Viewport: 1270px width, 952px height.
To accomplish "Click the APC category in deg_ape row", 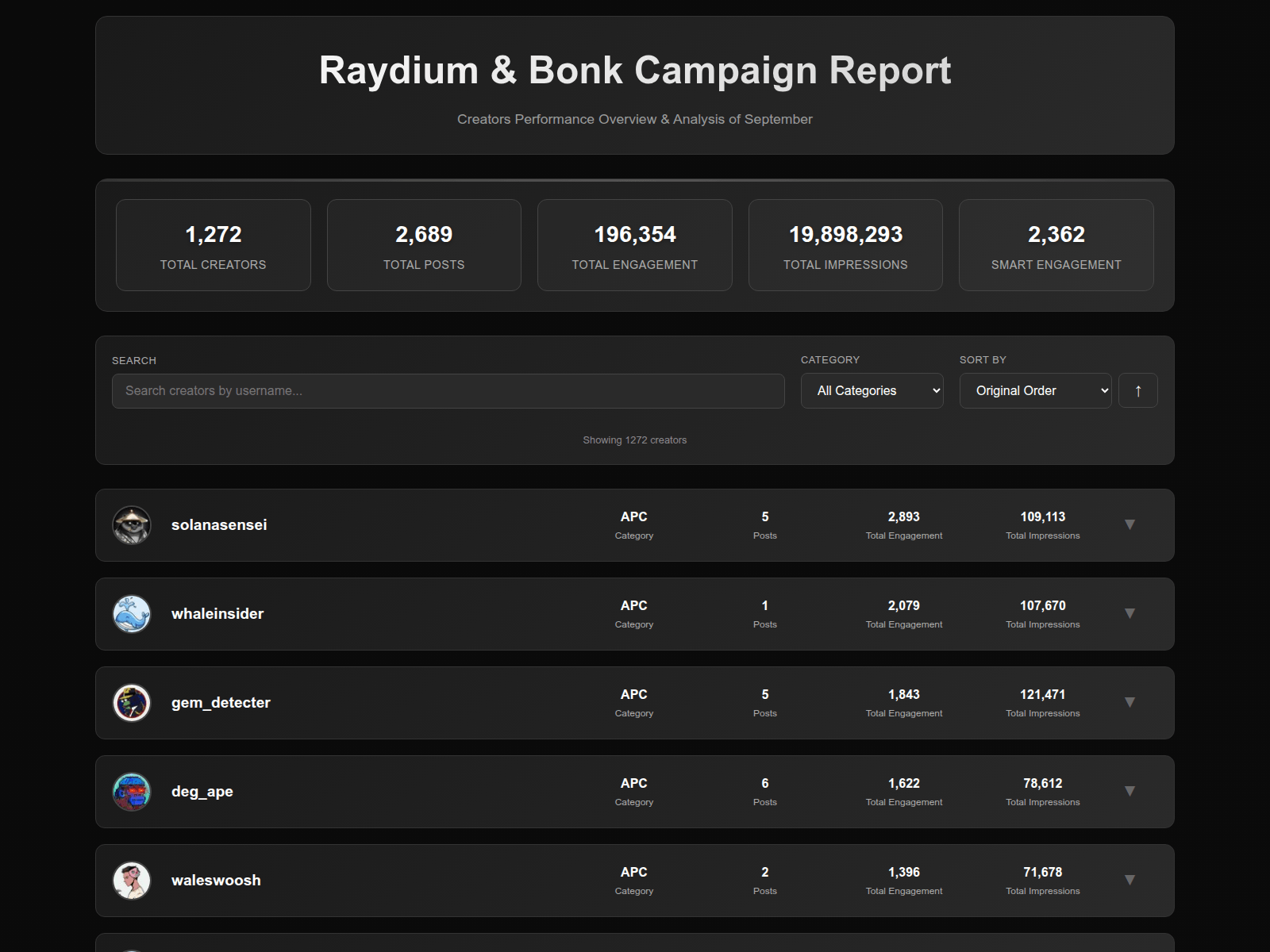I will point(634,783).
